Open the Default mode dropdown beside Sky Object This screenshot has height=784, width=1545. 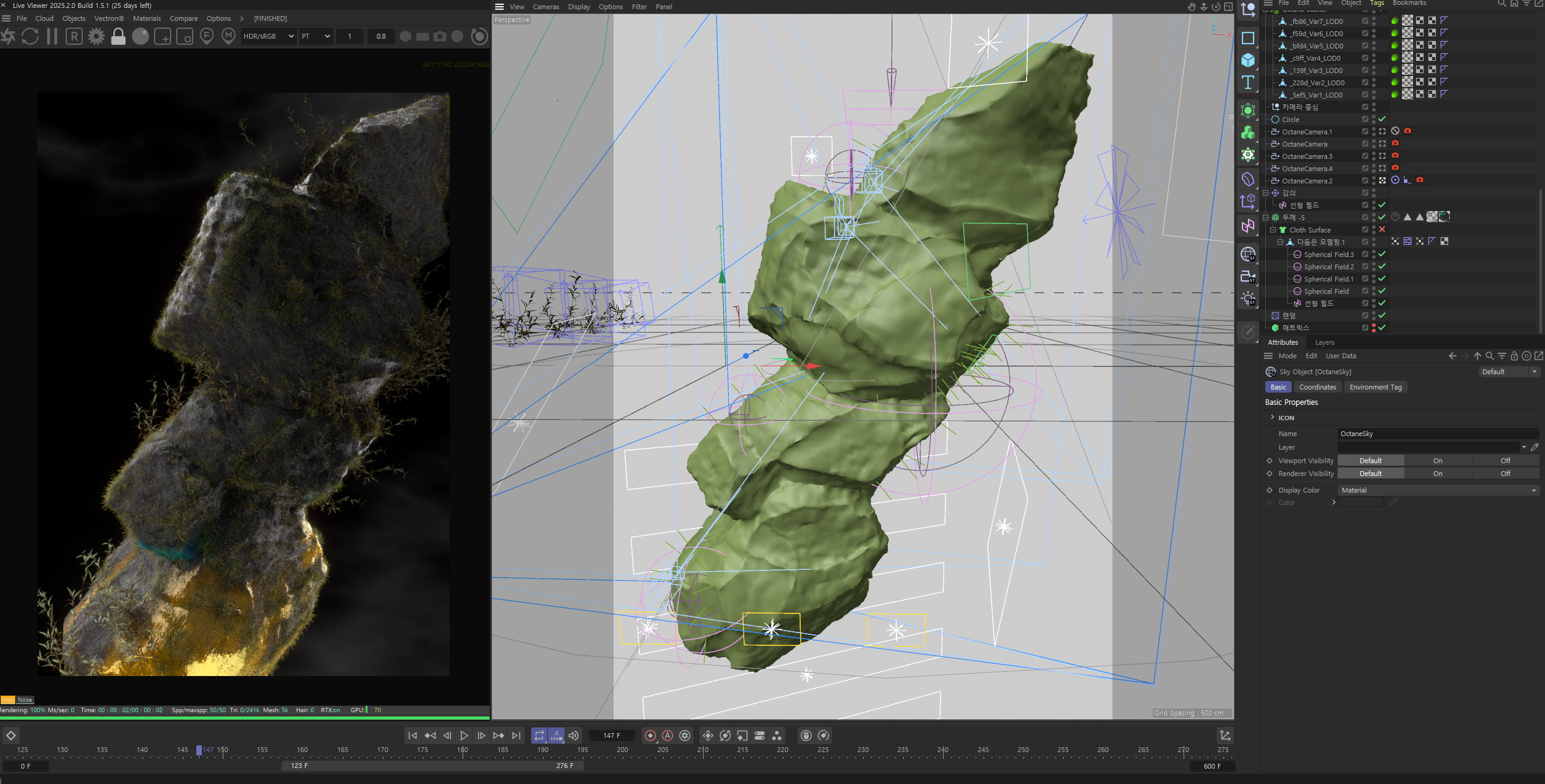coord(1508,372)
